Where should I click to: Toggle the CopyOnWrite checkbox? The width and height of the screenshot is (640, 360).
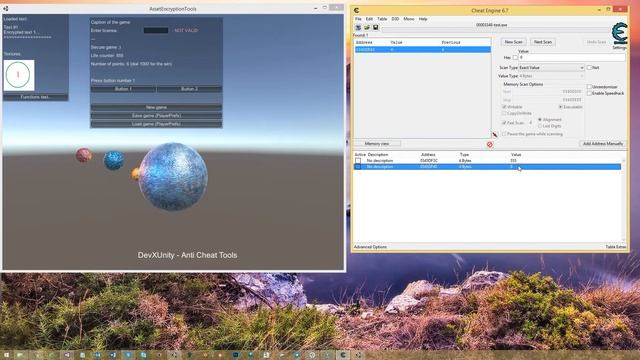tap(504, 113)
